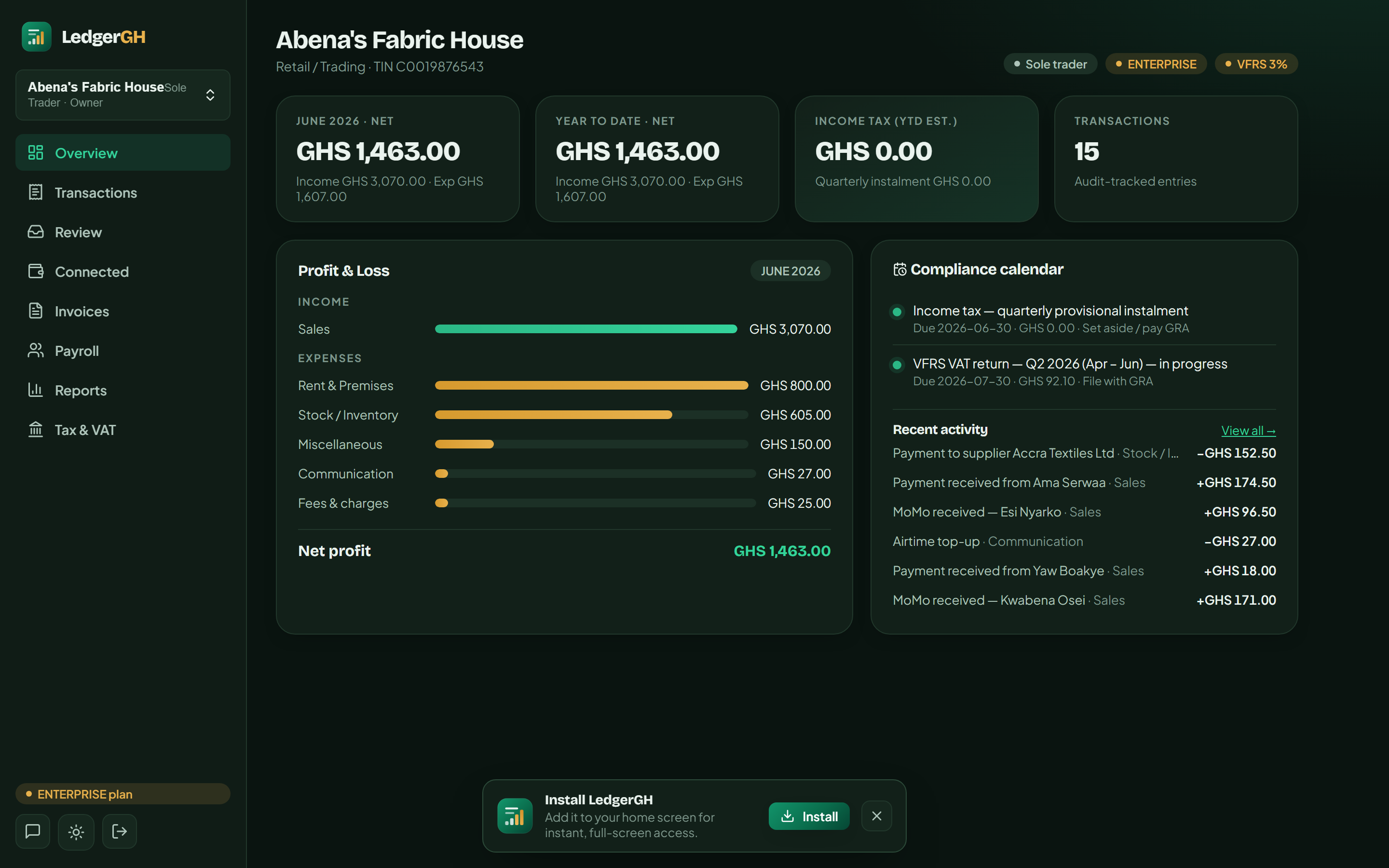Click the Review inbox icon
Screen dimensions: 1389x868
pos(36,232)
